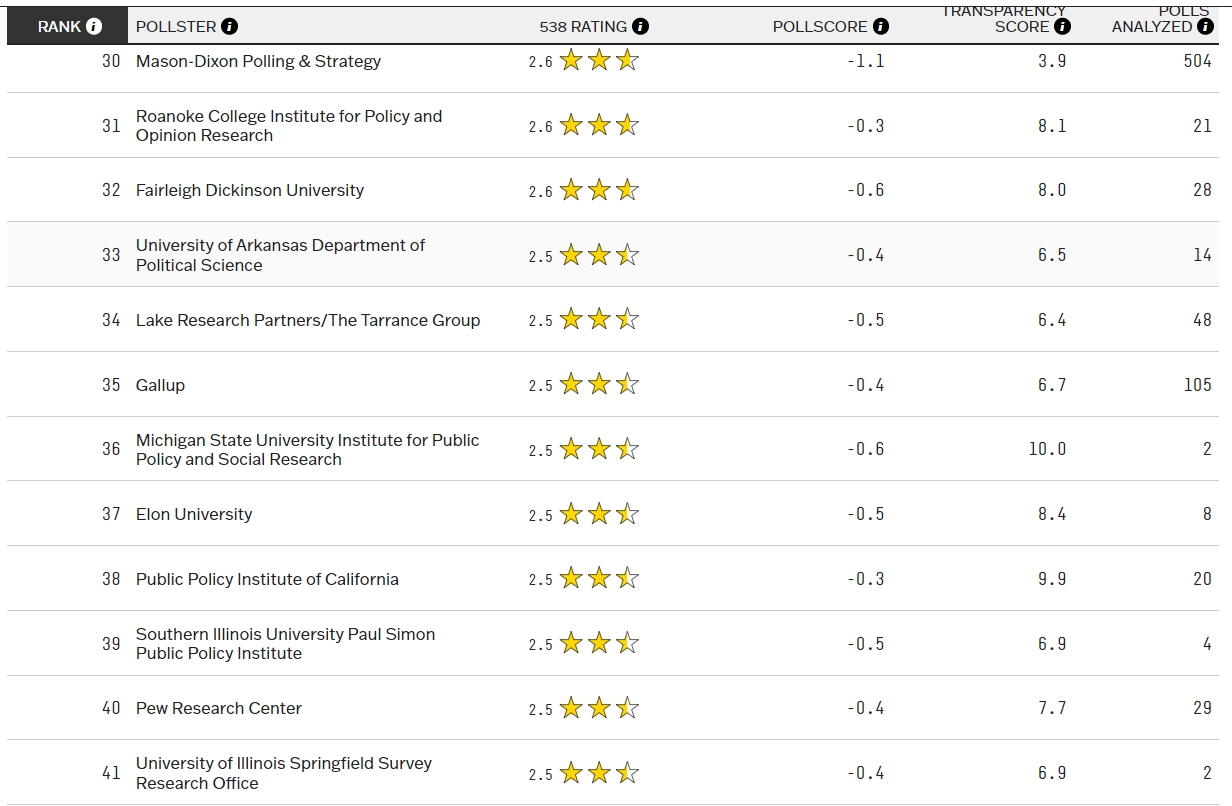Screen dimensions: 1232x806
Task: Open the 538 RATING info icon
Action: pyautogui.click(x=640, y=27)
